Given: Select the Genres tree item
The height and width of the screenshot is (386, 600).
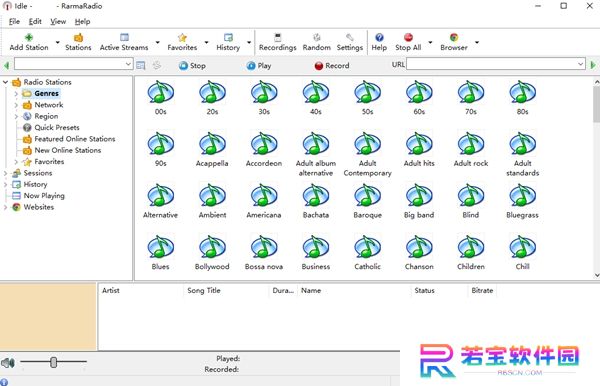Looking at the screenshot, I should click(46, 93).
